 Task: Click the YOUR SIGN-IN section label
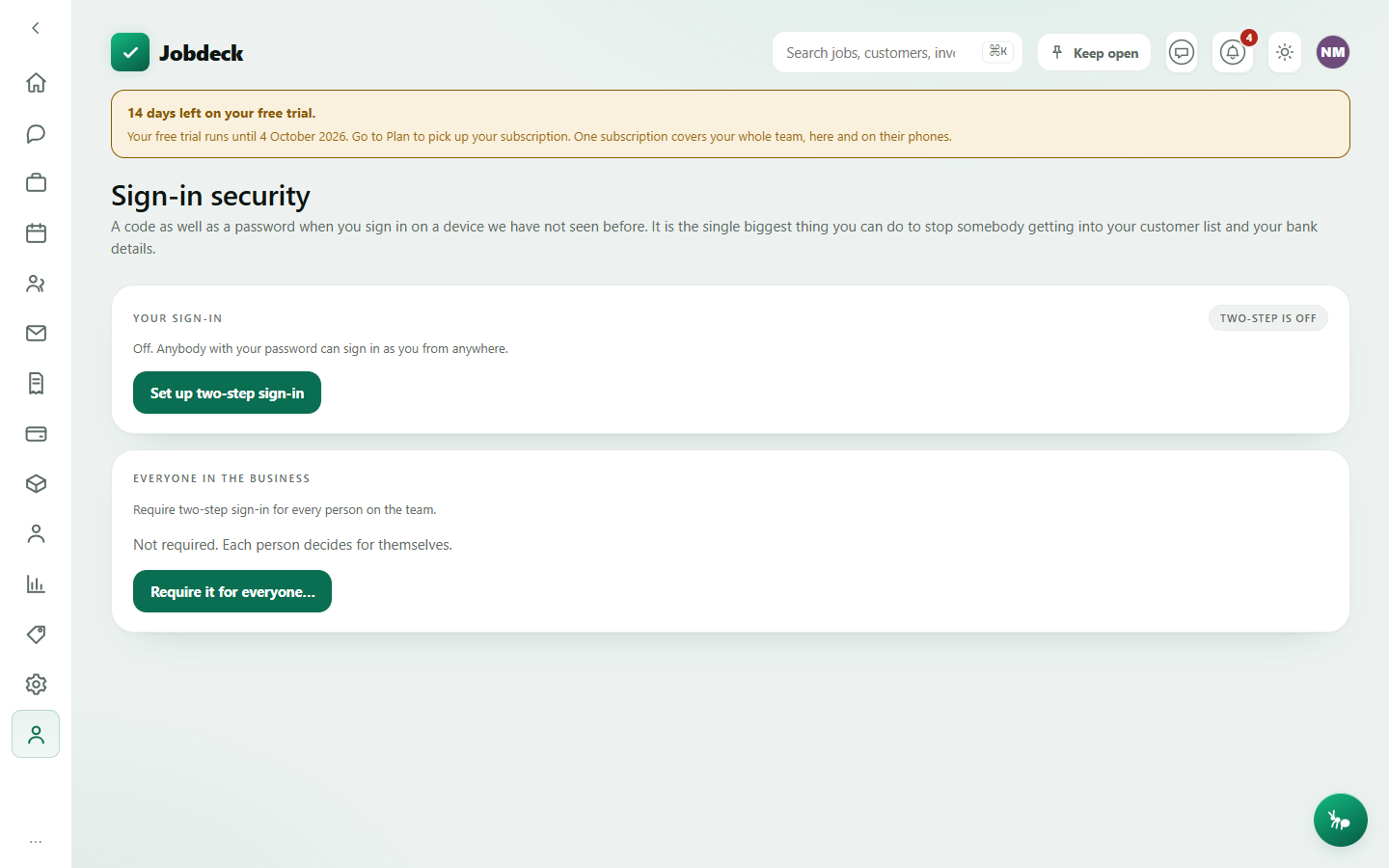click(x=177, y=318)
